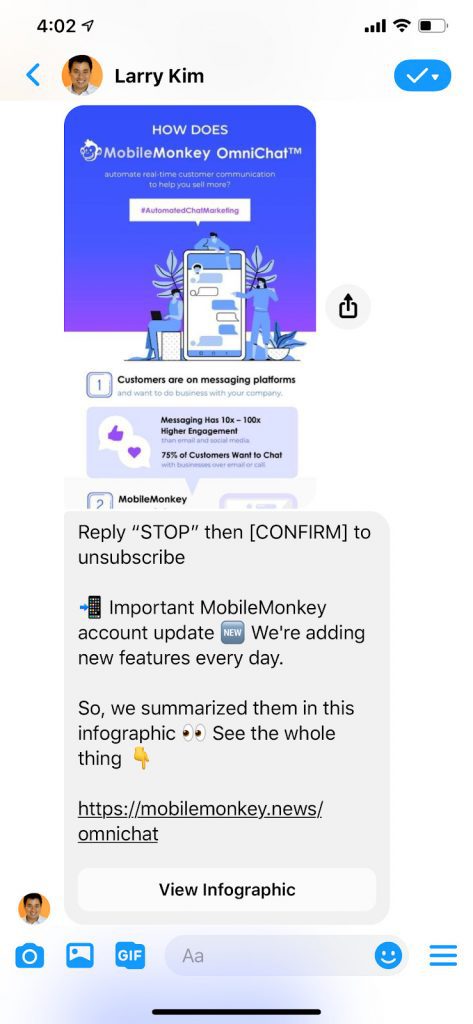Open the MobileMonkey OmniChat infographic image
Viewport: 473px width, 1024px height.
190,307
